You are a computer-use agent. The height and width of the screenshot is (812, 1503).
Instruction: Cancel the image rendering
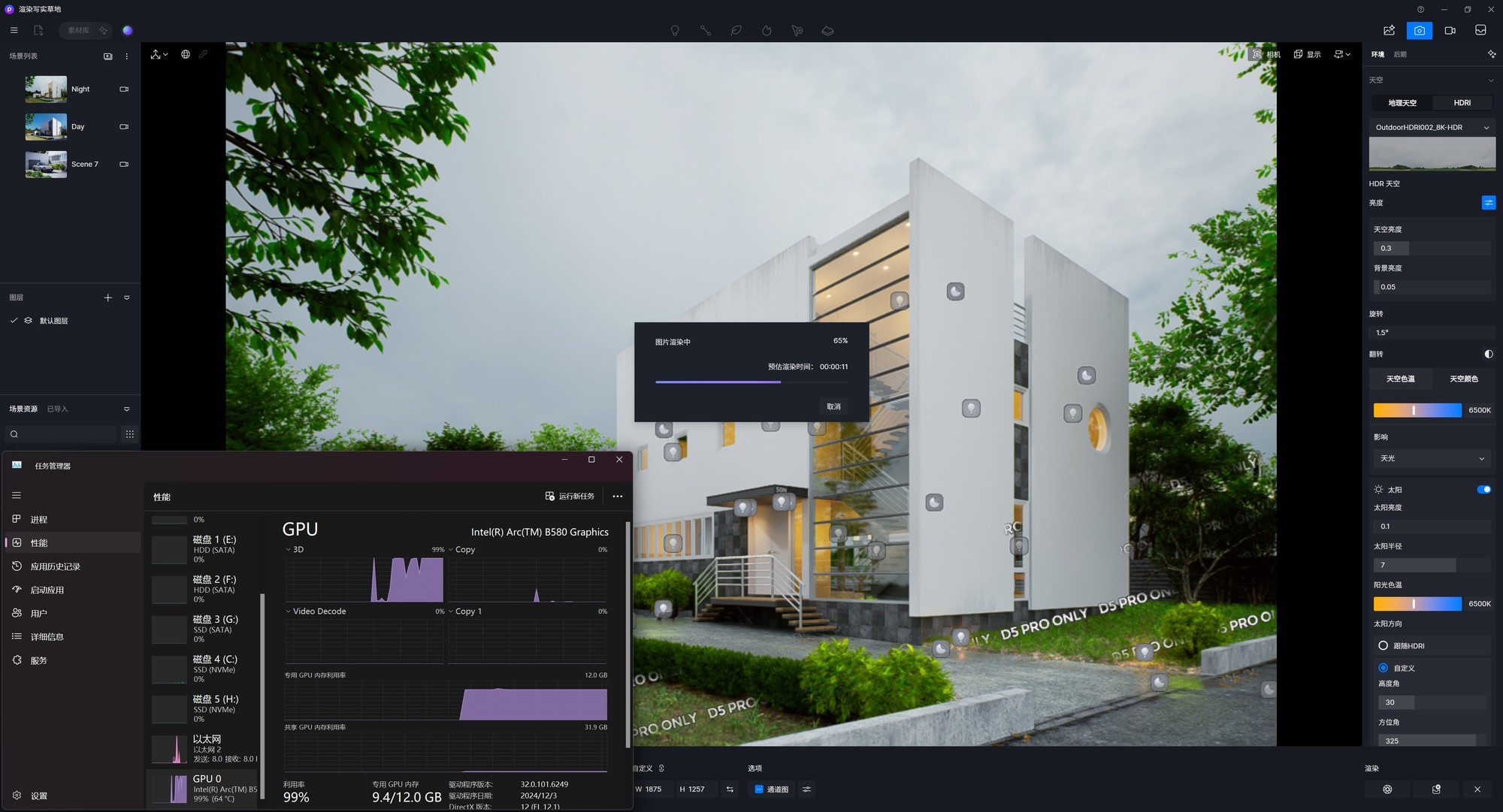[833, 406]
